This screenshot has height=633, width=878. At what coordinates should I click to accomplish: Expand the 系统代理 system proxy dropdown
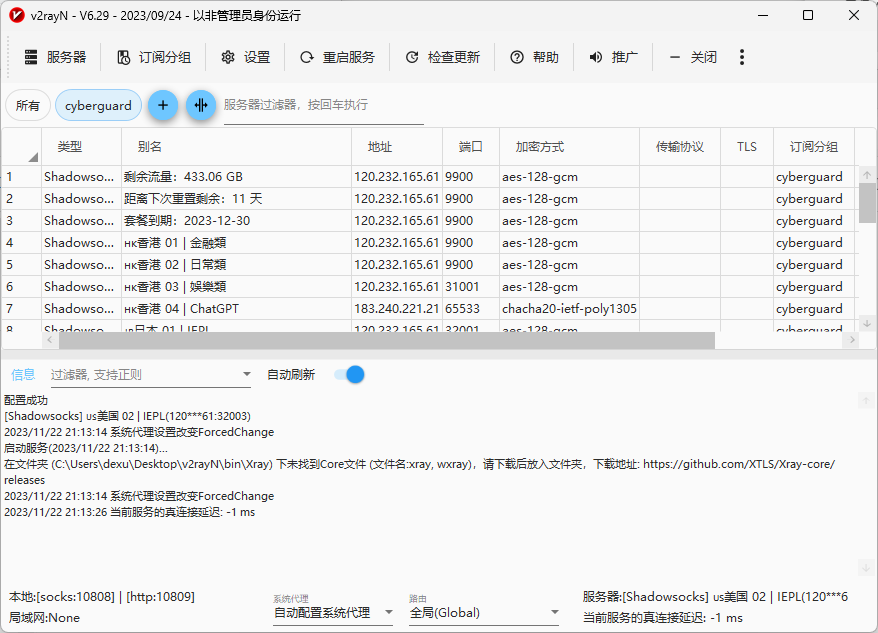click(x=333, y=613)
